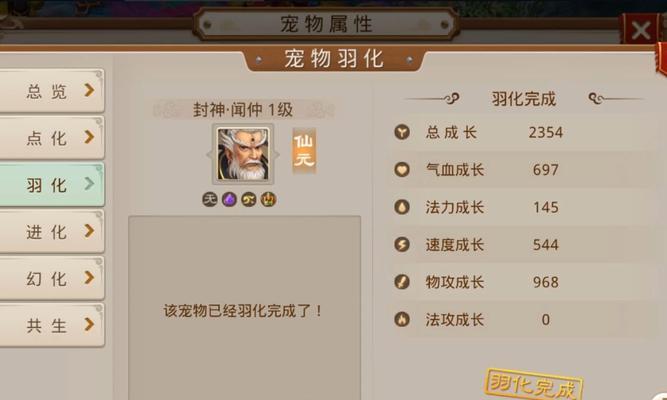
Task: Switch to the 点化 tab
Action: click(x=51, y=137)
